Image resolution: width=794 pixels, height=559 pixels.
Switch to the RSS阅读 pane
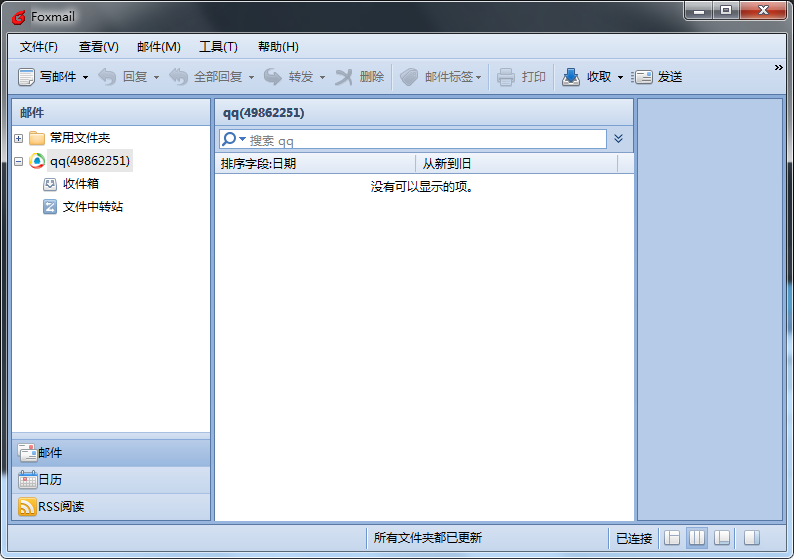click(x=111, y=506)
